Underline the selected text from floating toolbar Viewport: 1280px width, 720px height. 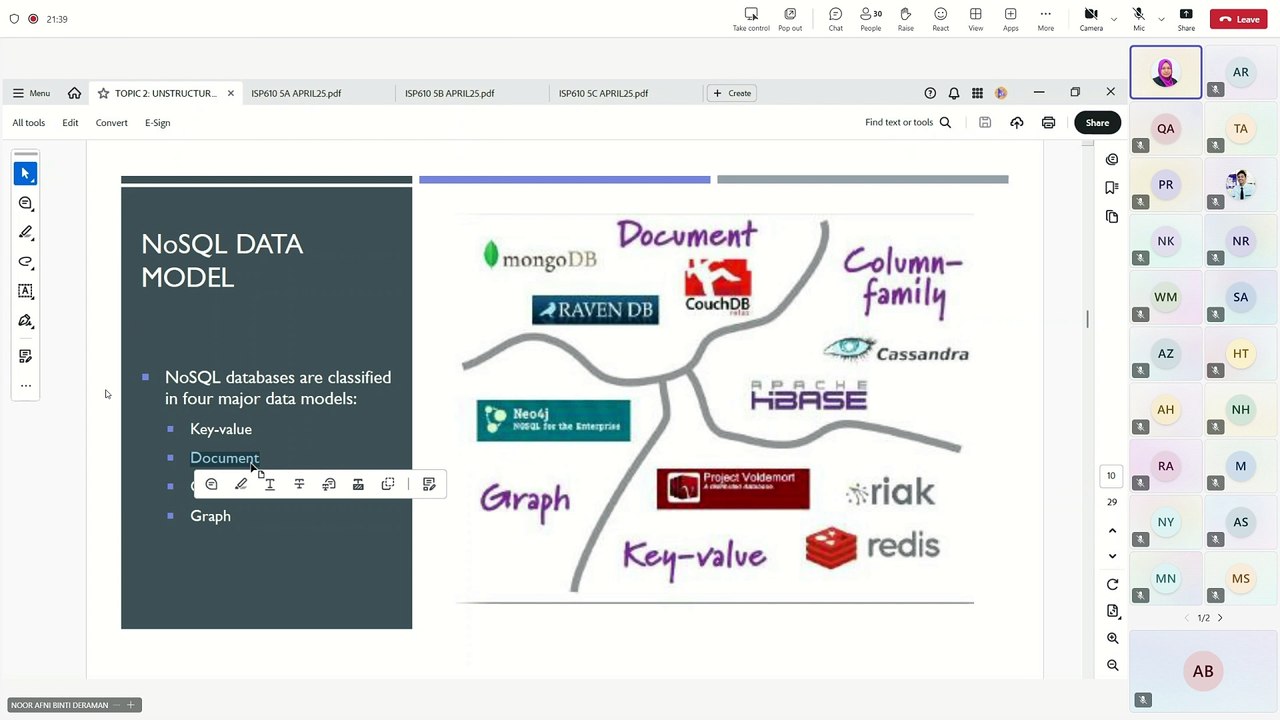(270, 484)
